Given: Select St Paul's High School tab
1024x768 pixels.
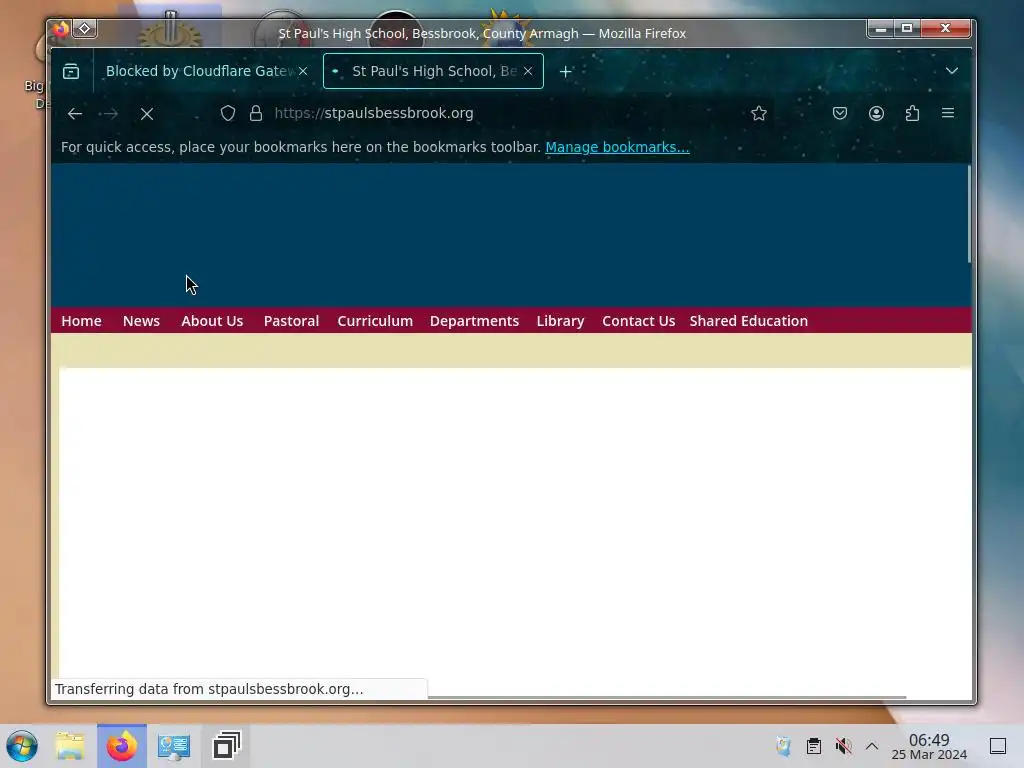Looking at the screenshot, I should click(x=434, y=71).
